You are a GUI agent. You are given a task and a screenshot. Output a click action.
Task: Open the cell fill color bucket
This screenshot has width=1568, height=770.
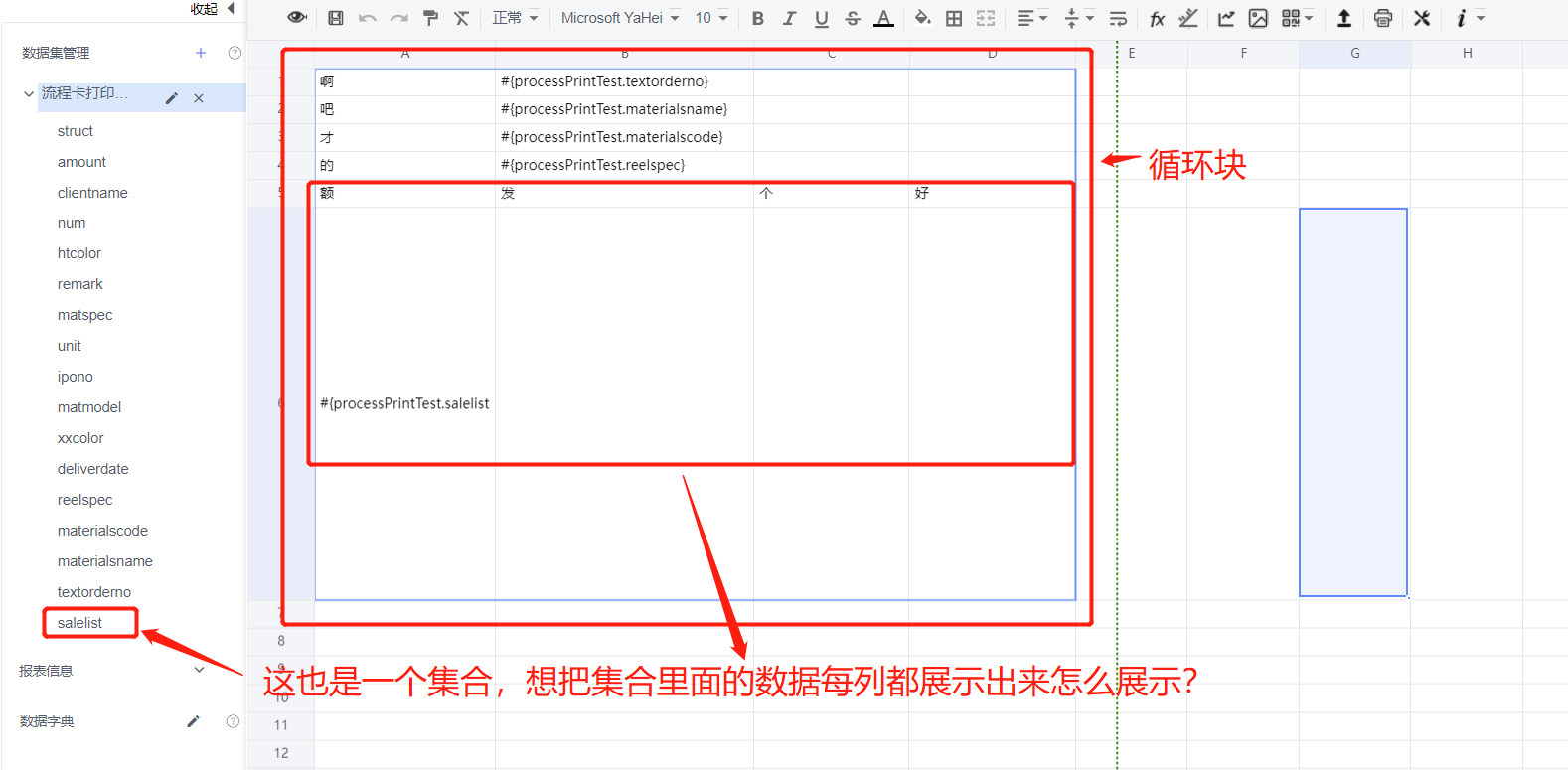(x=923, y=18)
